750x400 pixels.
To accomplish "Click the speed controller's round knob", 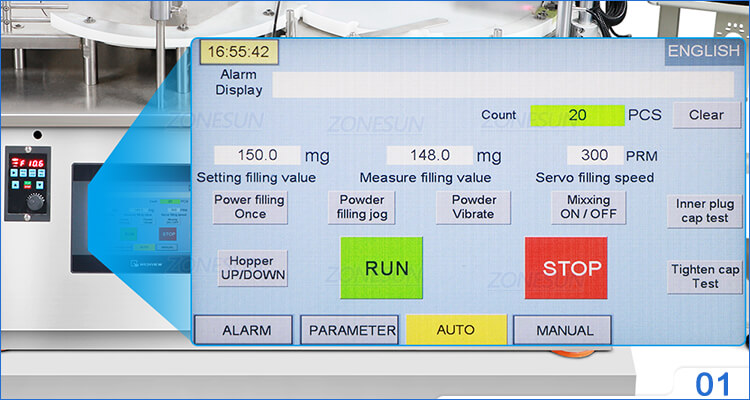I will [x=35, y=202].
